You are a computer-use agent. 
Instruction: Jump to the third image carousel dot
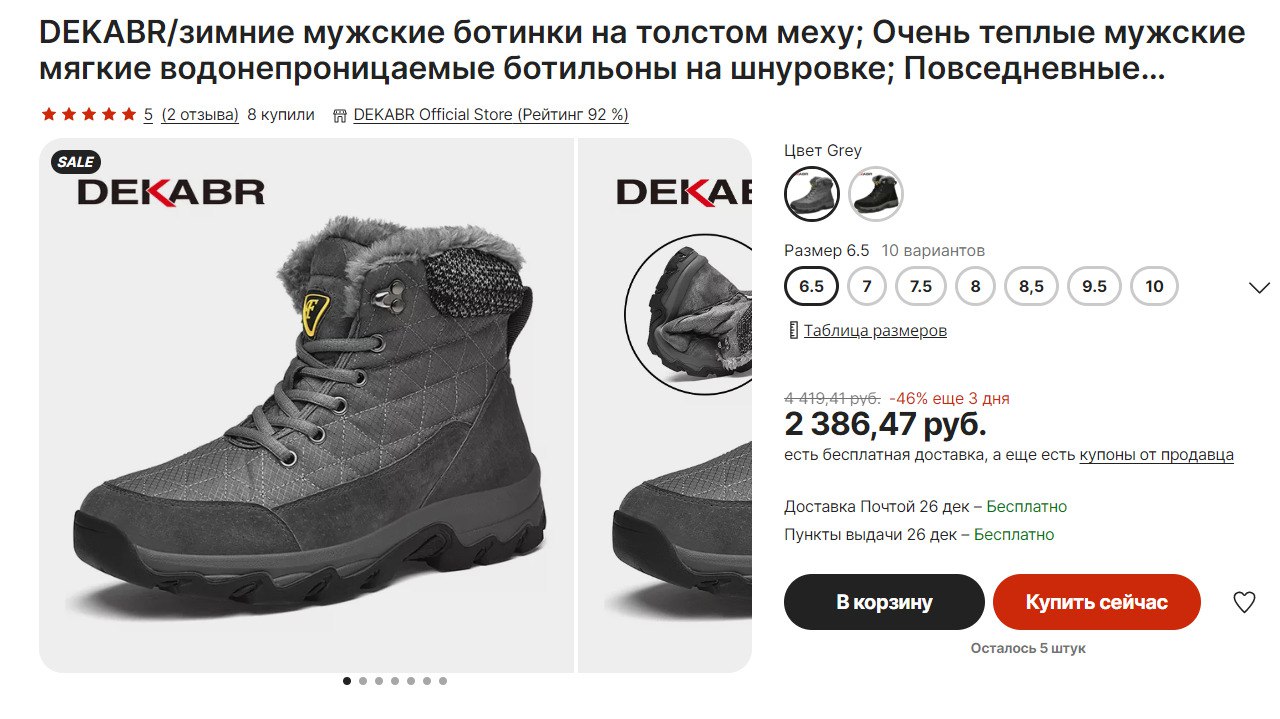point(379,681)
